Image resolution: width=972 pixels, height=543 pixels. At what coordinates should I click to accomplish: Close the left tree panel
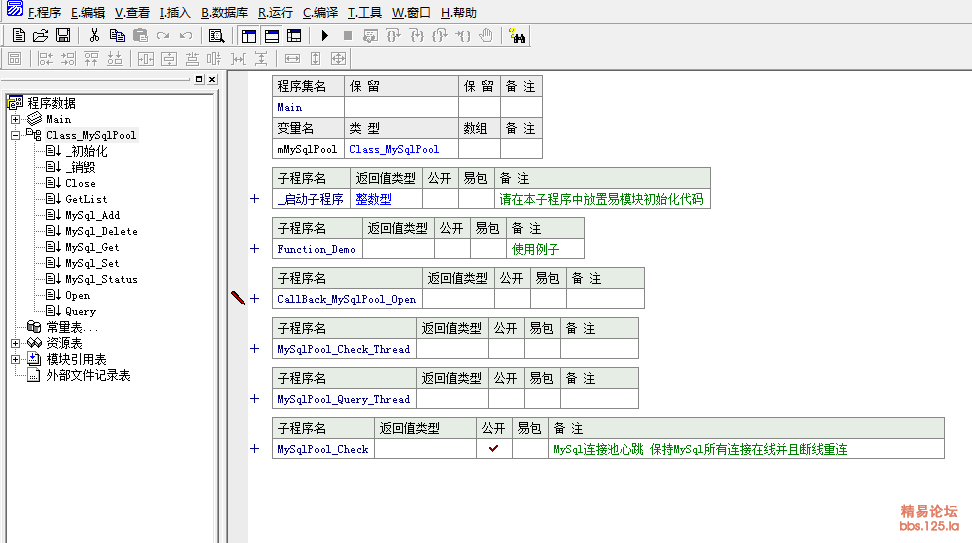[211, 79]
